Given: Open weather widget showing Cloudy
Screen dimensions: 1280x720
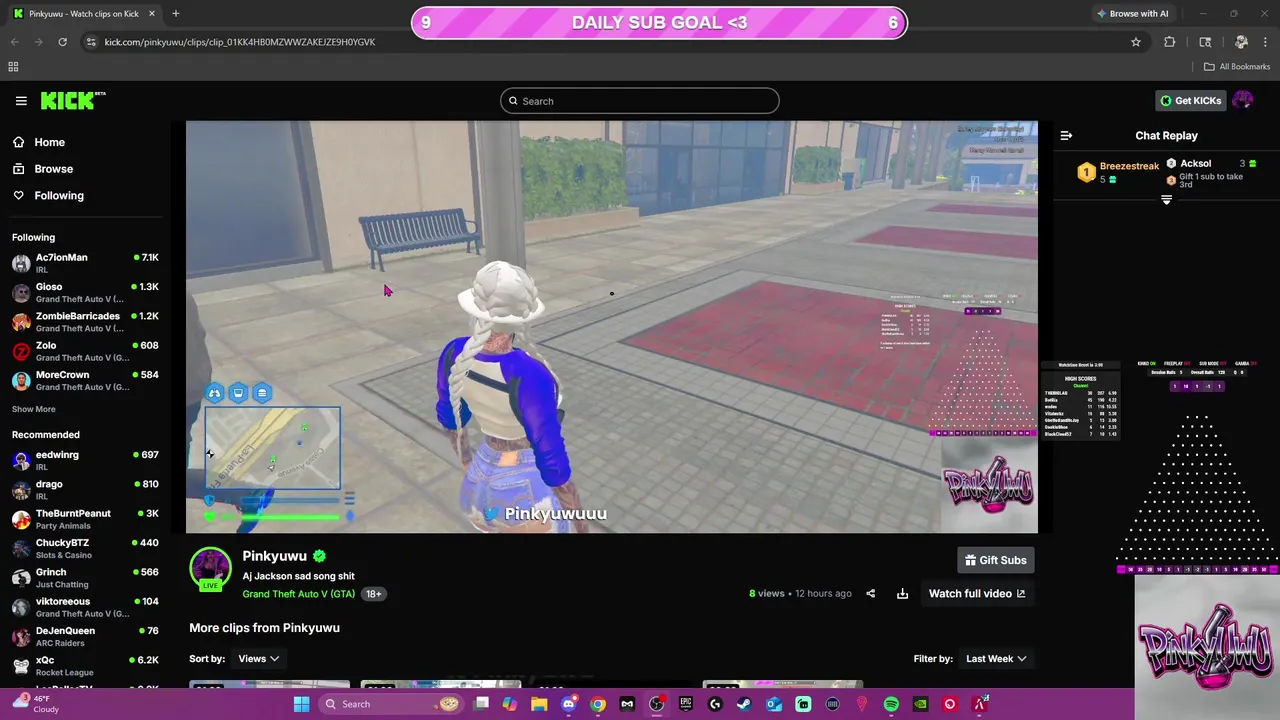Looking at the screenshot, I should [x=35, y=704].
